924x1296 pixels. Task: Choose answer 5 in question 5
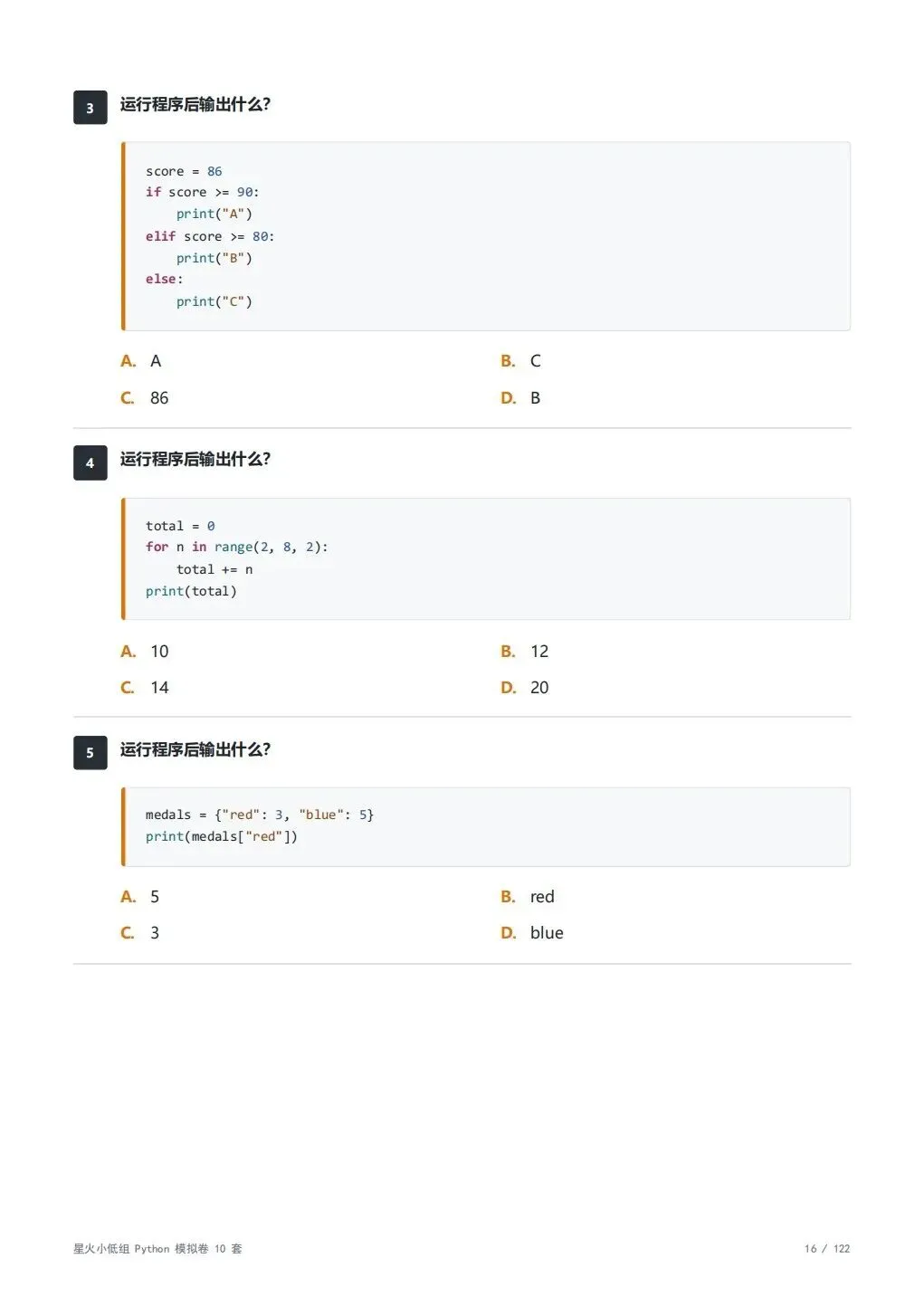click(140, 897)
